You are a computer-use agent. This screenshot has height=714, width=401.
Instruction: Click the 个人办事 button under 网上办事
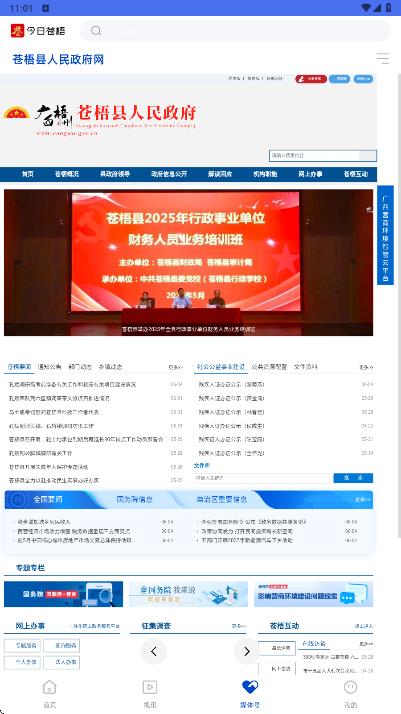[22, 663]
